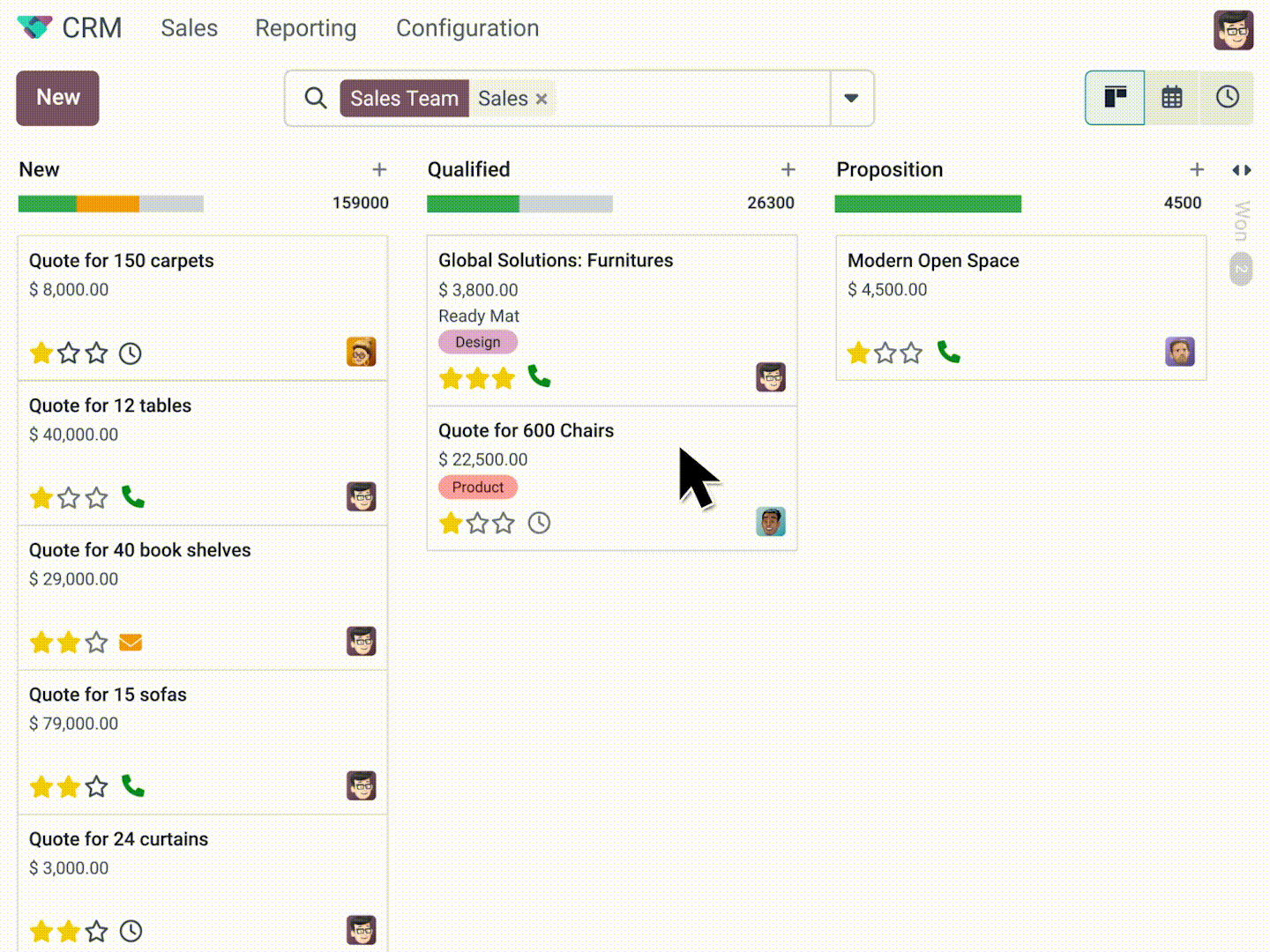The width and height of the screenshot is (1270, 952).
Task: Click orange segment of New column progress bar
Action: [108, 205]
